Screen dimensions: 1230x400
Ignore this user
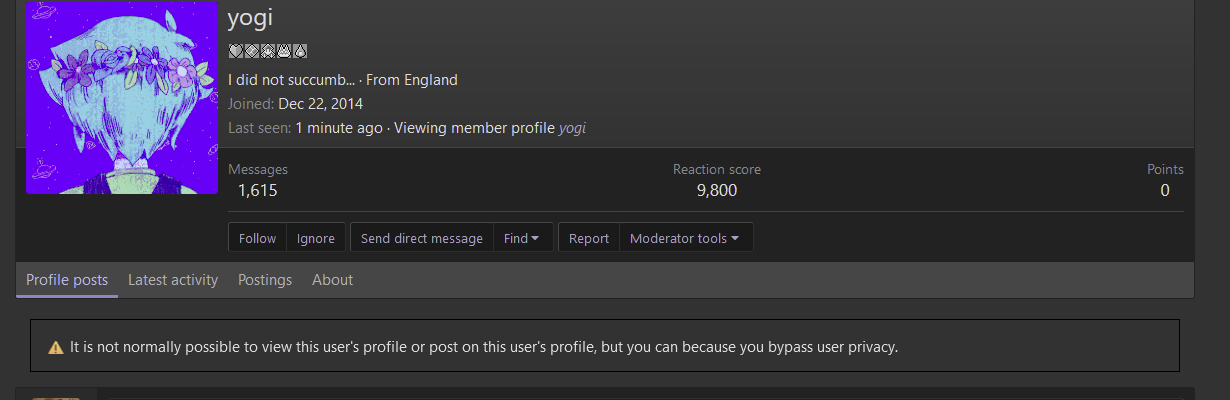tap(316, 238)
